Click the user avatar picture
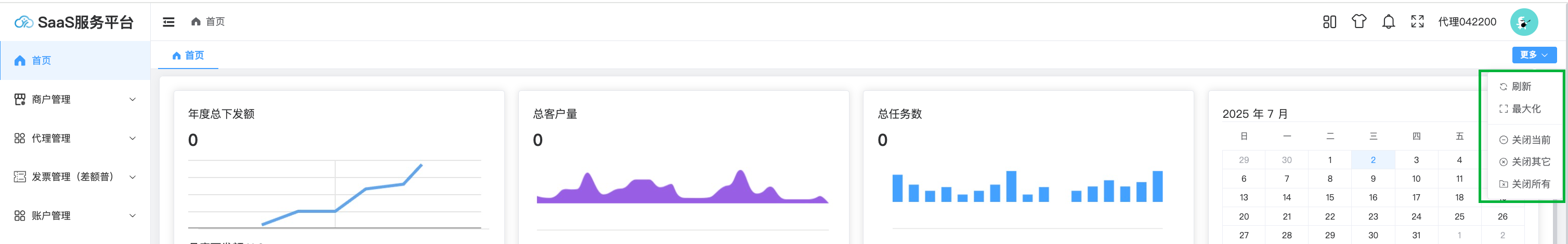This screenshot has height=244, width=1568. click(1524, 22)
